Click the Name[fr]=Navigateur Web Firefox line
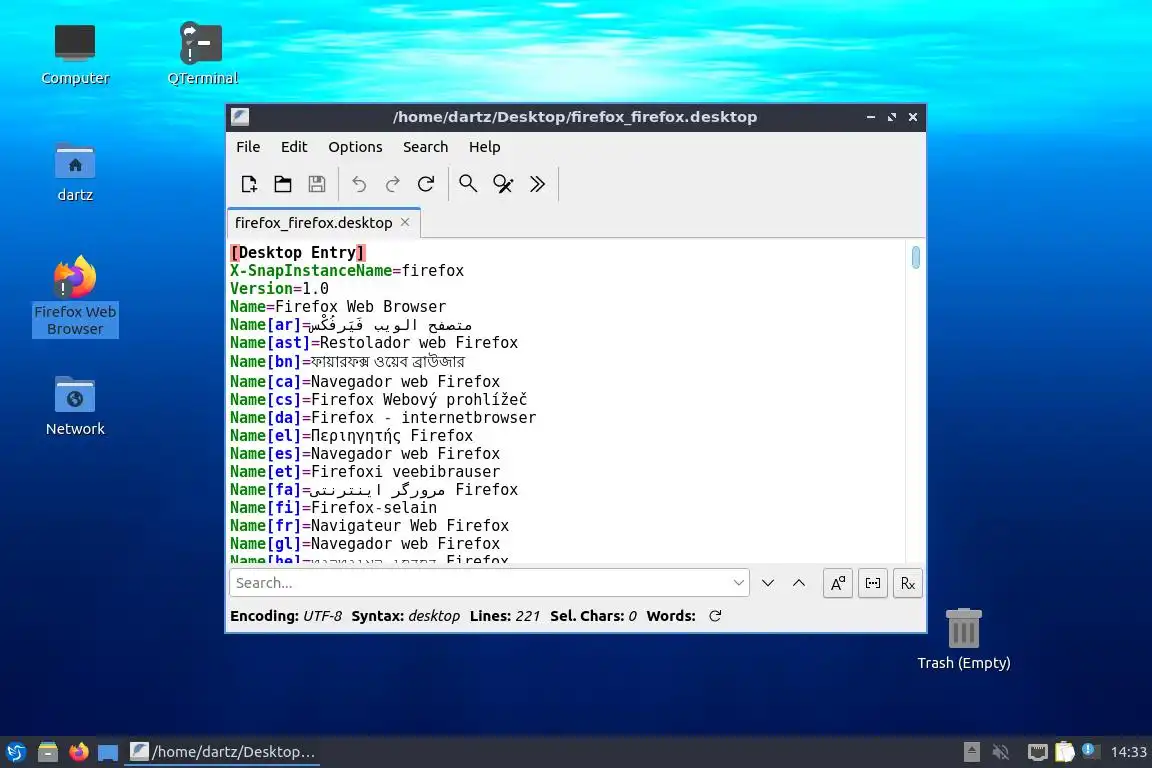The image size is (1152, 768). coord(370,525)
